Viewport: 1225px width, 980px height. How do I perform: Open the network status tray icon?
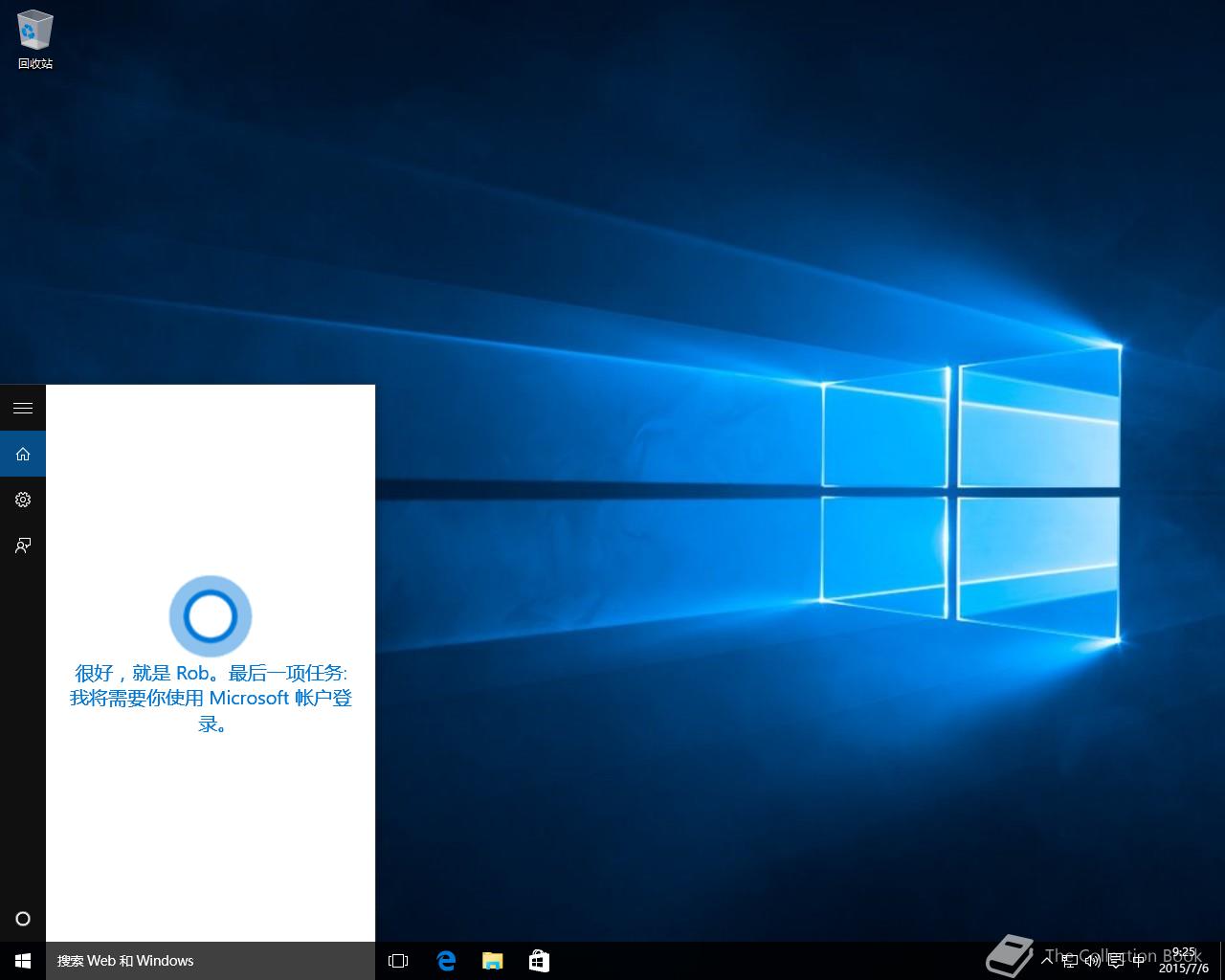click(x=1070, y=961)
